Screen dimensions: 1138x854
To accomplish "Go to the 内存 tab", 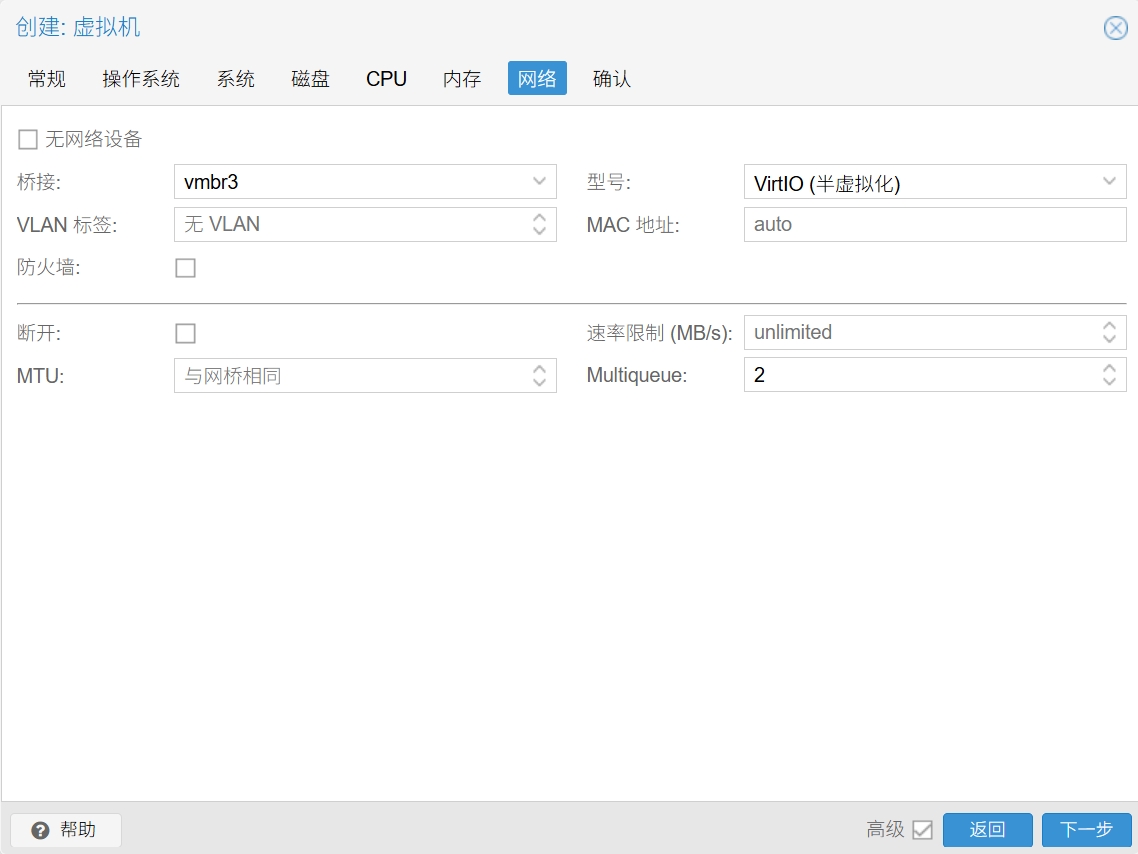I will [462, 78].
